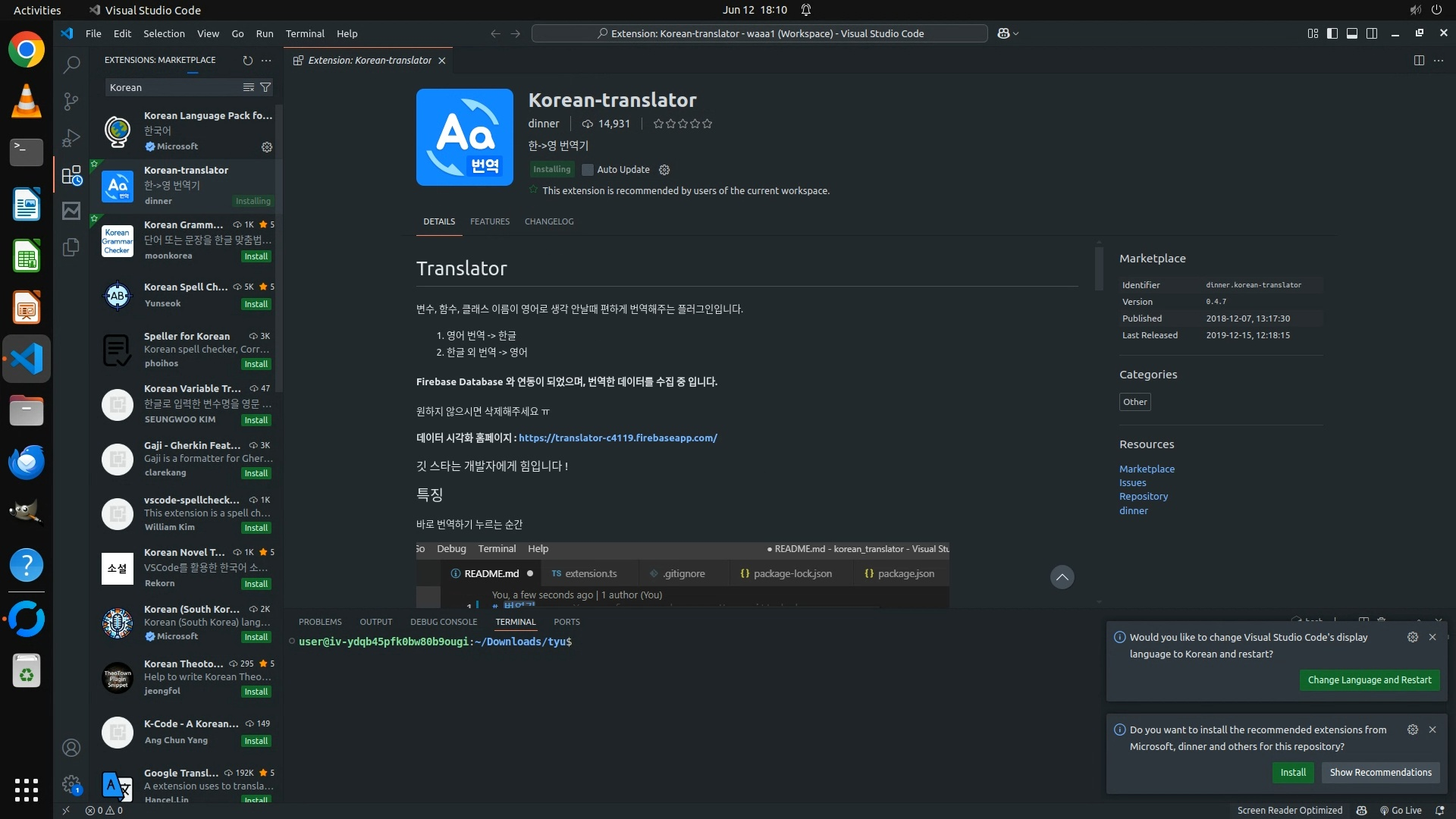The width and height of the screenshot is (1456, 819).
Task: Open Accounts icon in activity bar
Action: (x=71, y=748)
